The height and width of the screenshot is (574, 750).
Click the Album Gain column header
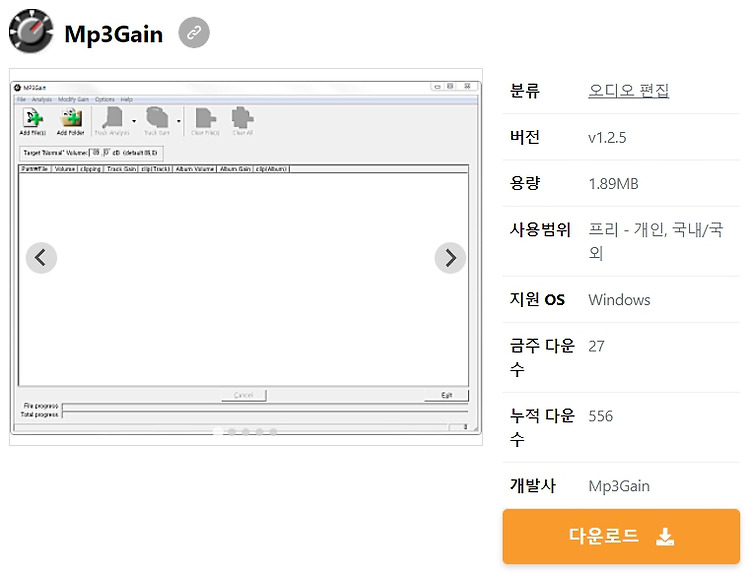[x=235, y=169]
